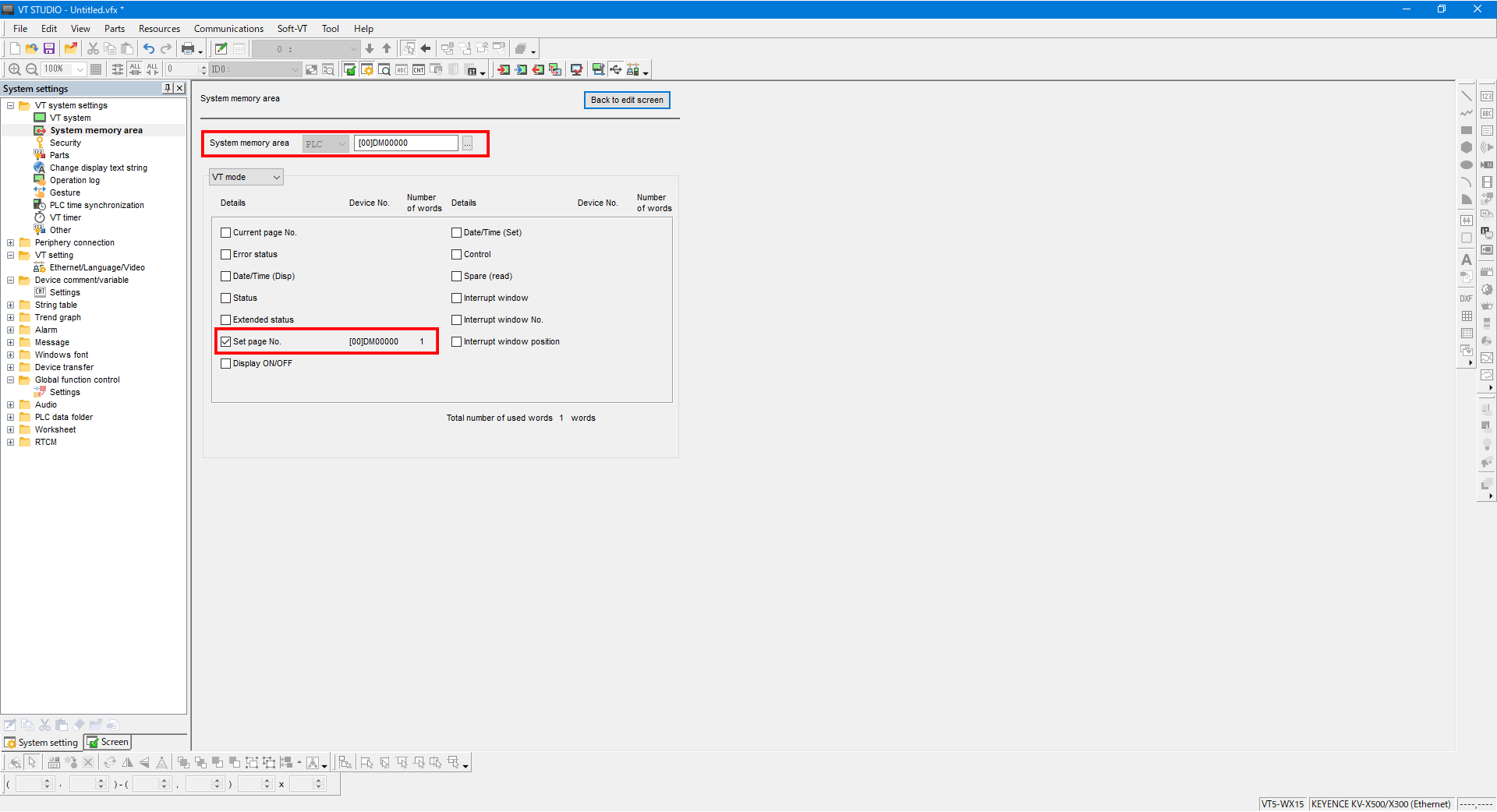
Task: Select the Text 'A' tool
Action: point(1466,259)
